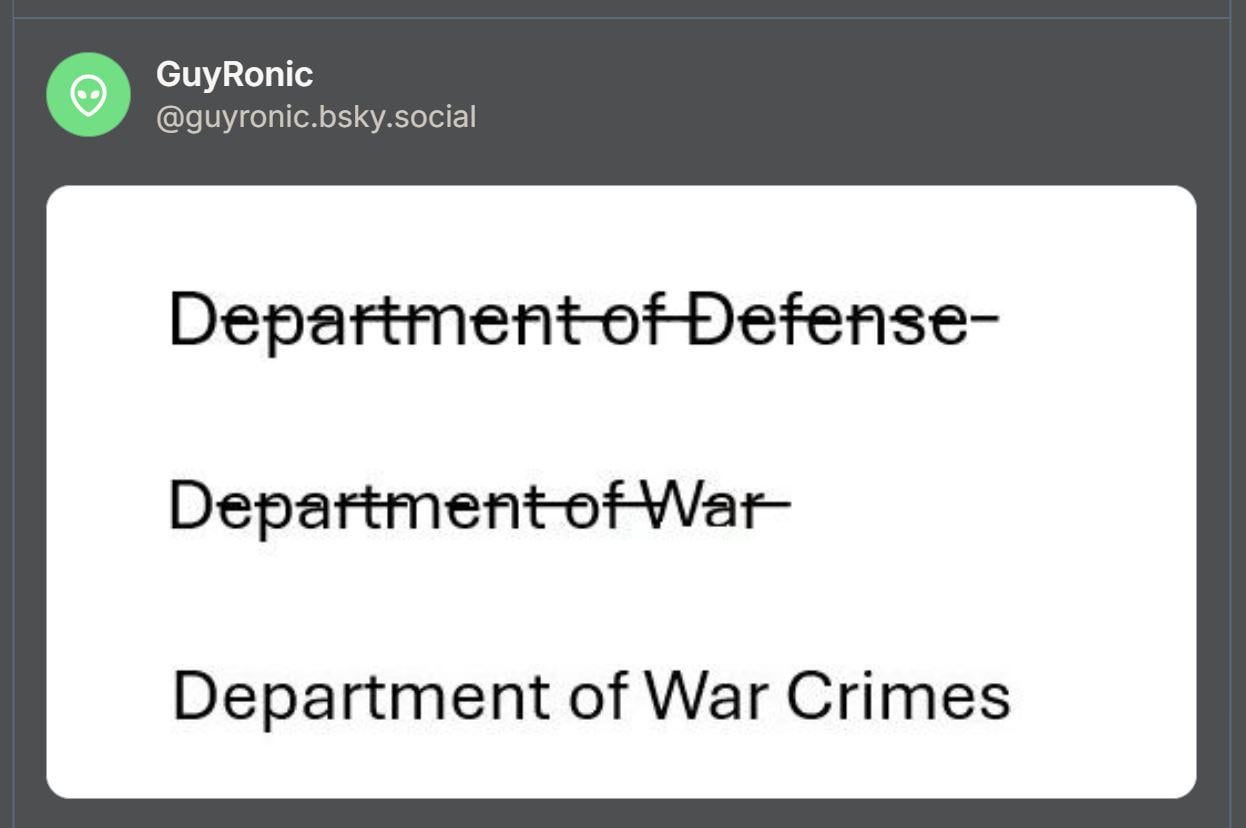Image resolution: width=1246 pixels, height=828 pixels.
Task: Click the "Department of War Crimes" line
Action: [x=591, y=696]
